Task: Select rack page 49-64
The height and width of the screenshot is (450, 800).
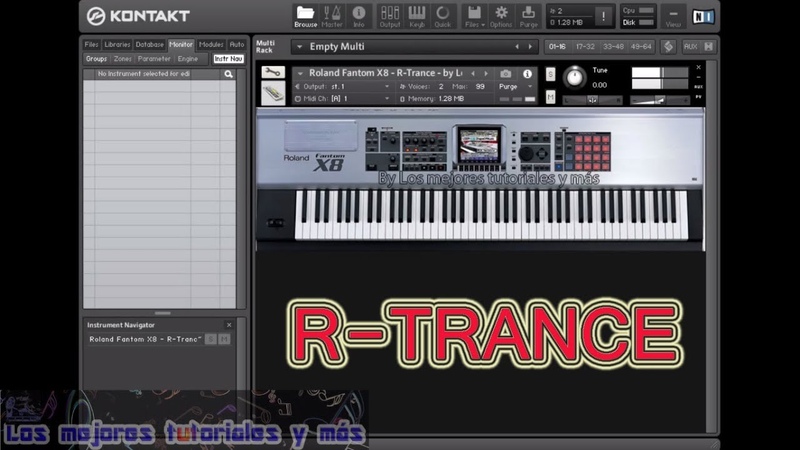Action: (x=641, y=46)
